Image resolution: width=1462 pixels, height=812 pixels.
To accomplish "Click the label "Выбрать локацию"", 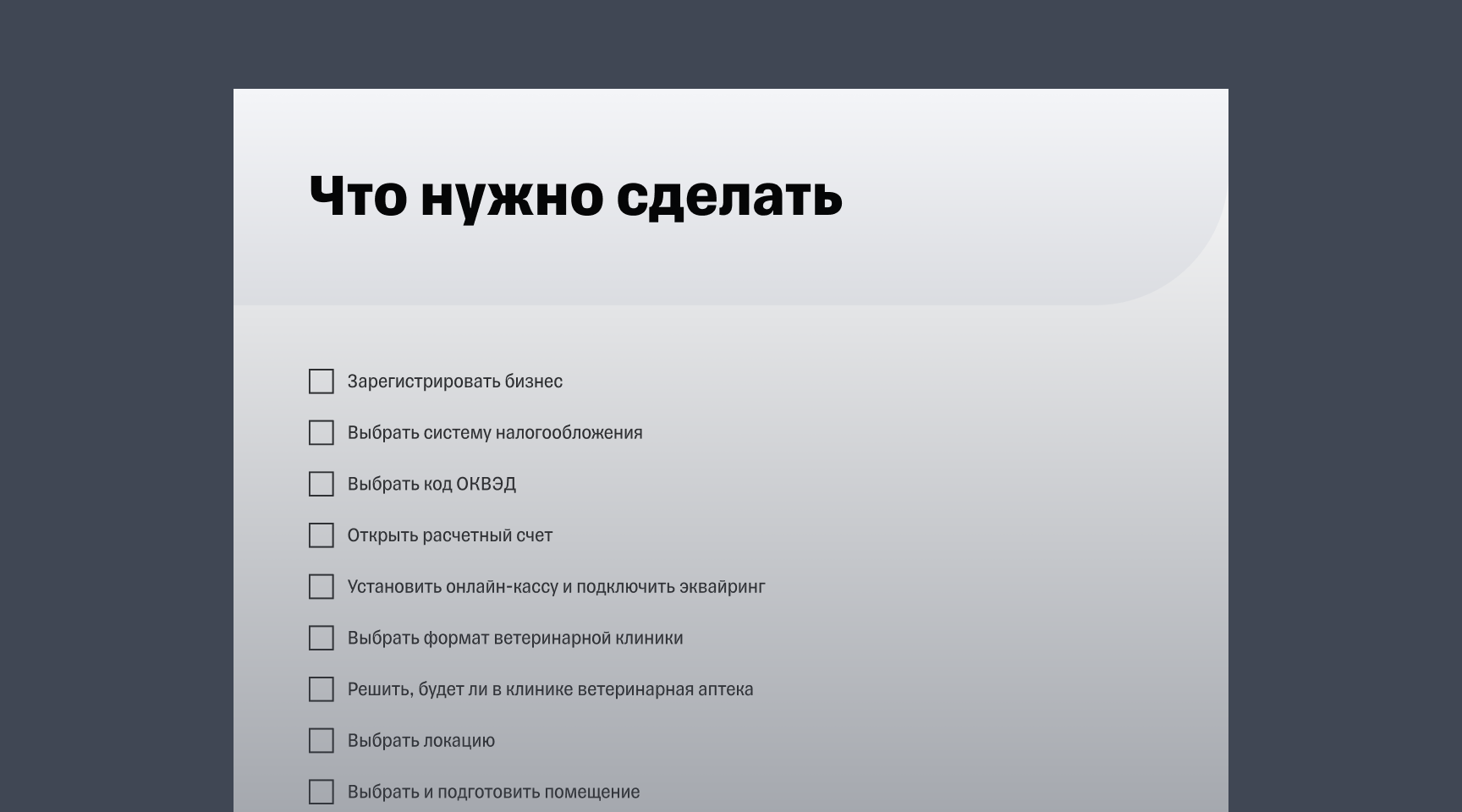I will point(421,741).
